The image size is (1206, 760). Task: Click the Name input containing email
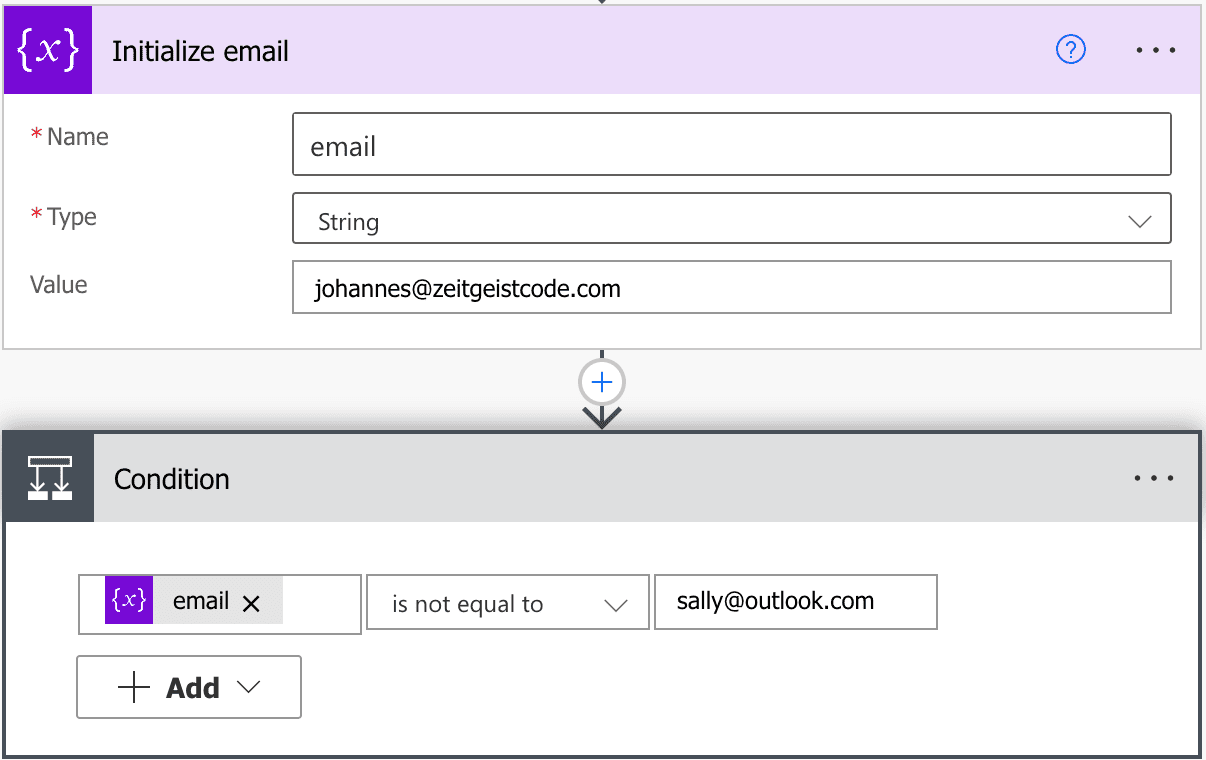(x=730, y=144)
